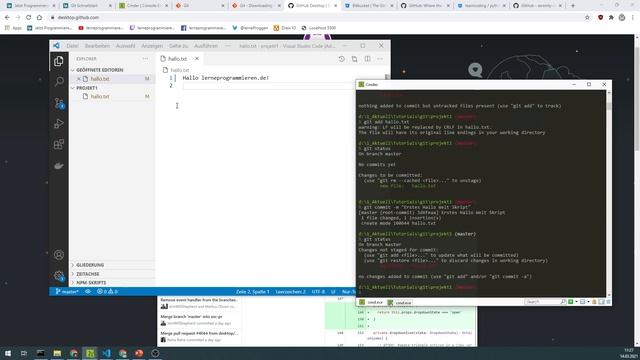Open the Run and Debug view in VS Code
Image resolution: width=640 pixels, height=360 pixels.
[x=59, y=124]
